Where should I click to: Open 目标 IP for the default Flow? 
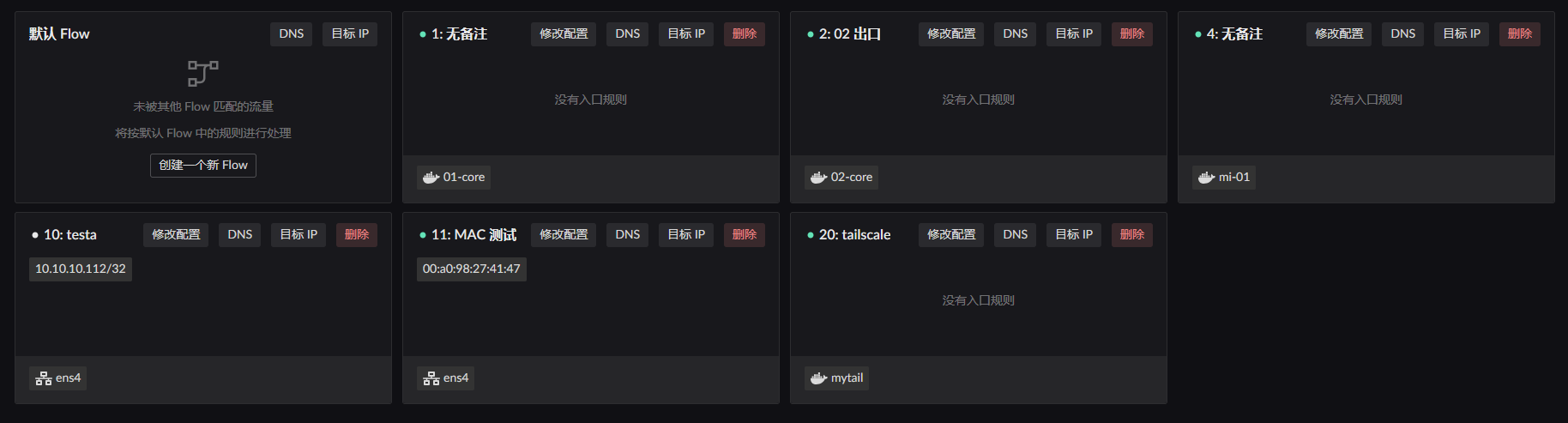(x=350, y=34)
